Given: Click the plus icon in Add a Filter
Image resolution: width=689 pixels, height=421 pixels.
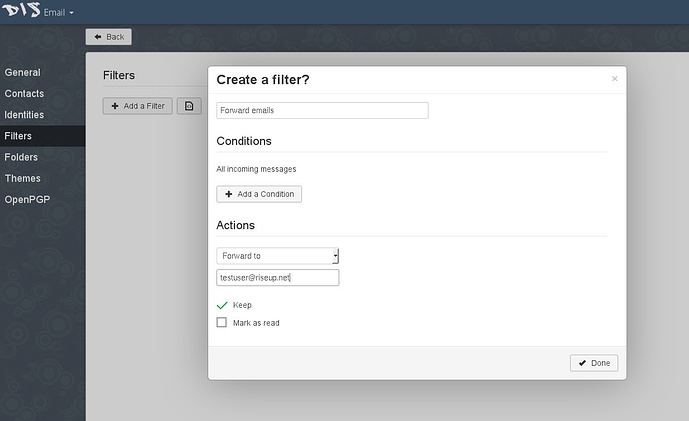Looking at the screenshot, I should coord(115,106).
